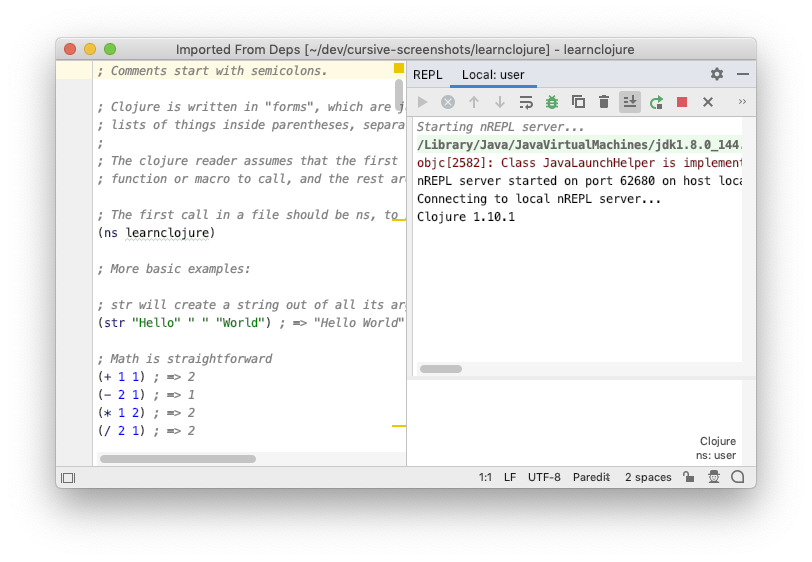Click the green restart REPL icon
The width and height of the screenshot is (812, 562).
(656, 102)
